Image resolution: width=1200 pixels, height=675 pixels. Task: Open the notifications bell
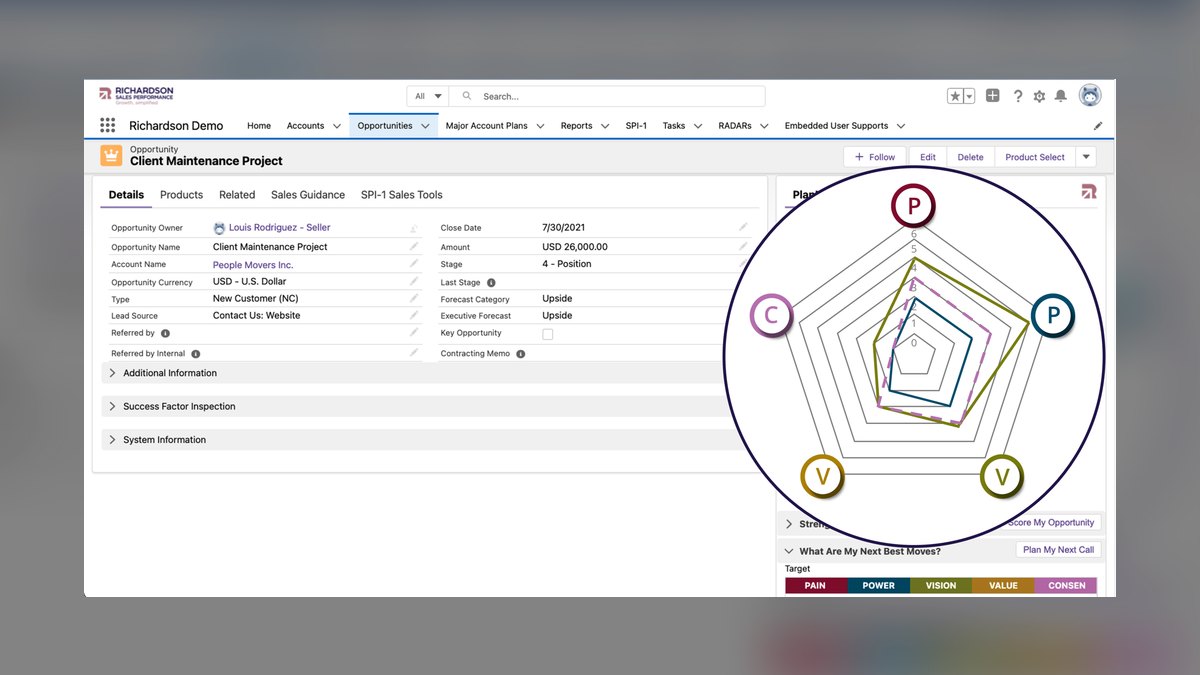pos(1061,96)
